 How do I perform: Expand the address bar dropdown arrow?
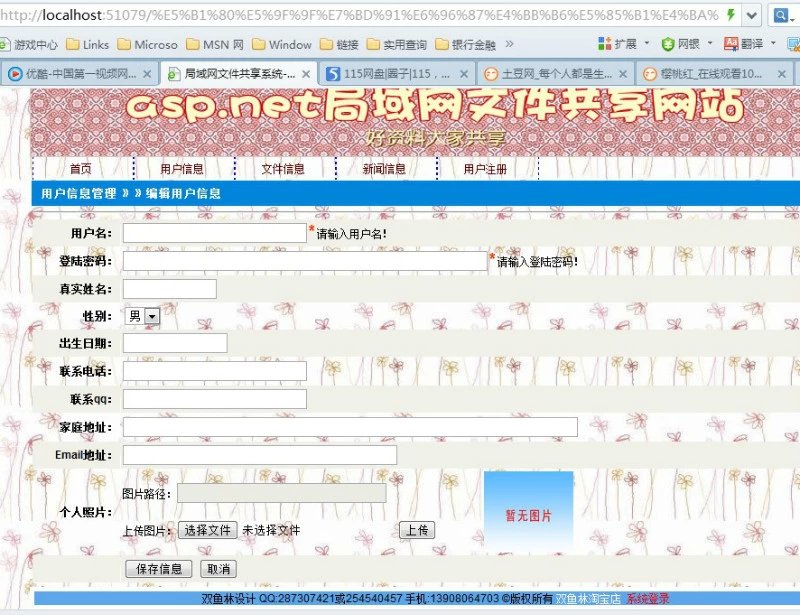click(x=749, y=15)
